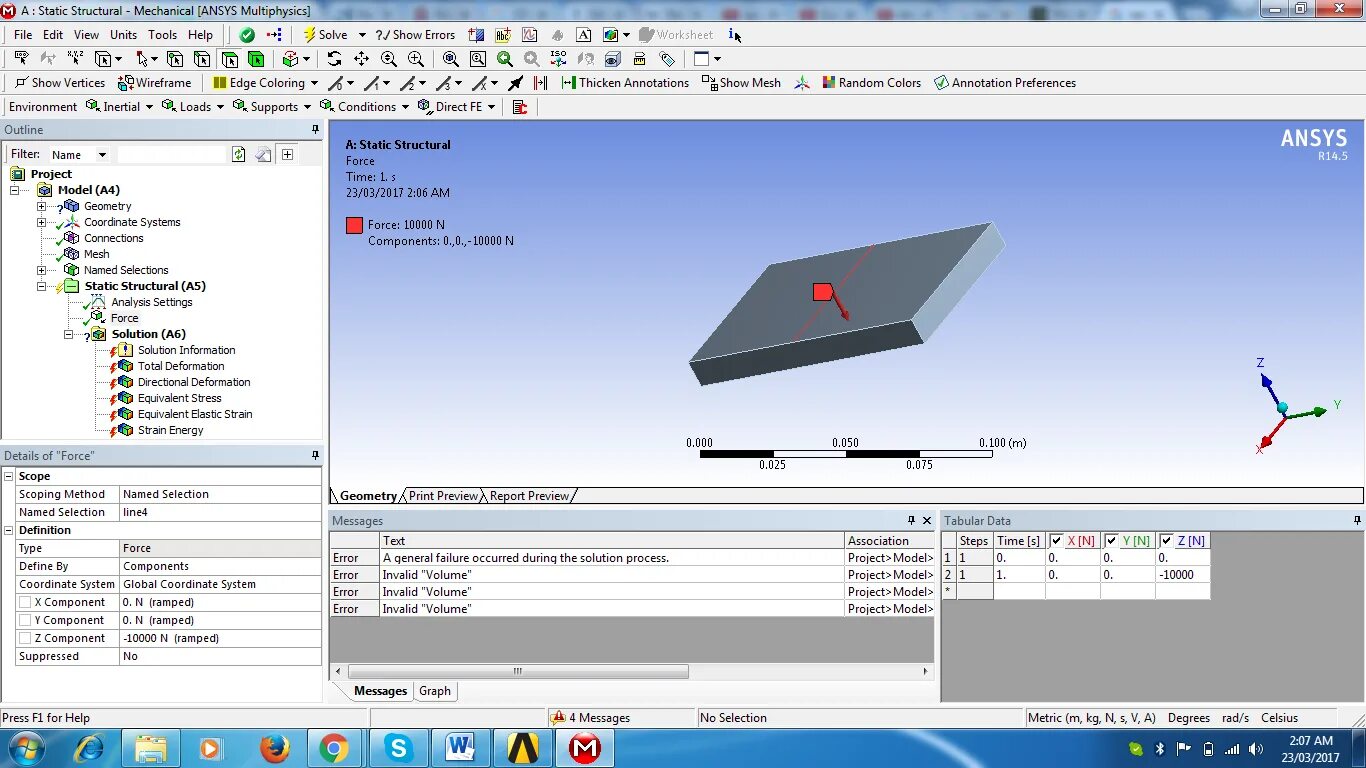This screenshot has height=768, width=1366.
Task: Switch to the Print Preview tab
Action: (443, 496)
